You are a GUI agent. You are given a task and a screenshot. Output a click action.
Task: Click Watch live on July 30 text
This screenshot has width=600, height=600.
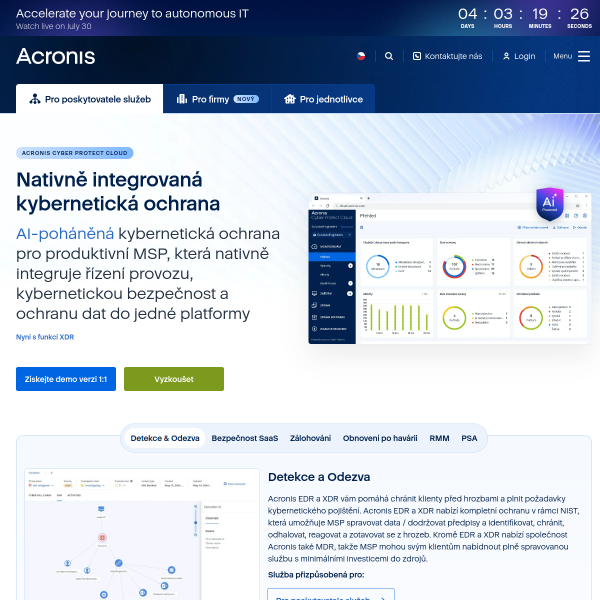pos(54,26)
